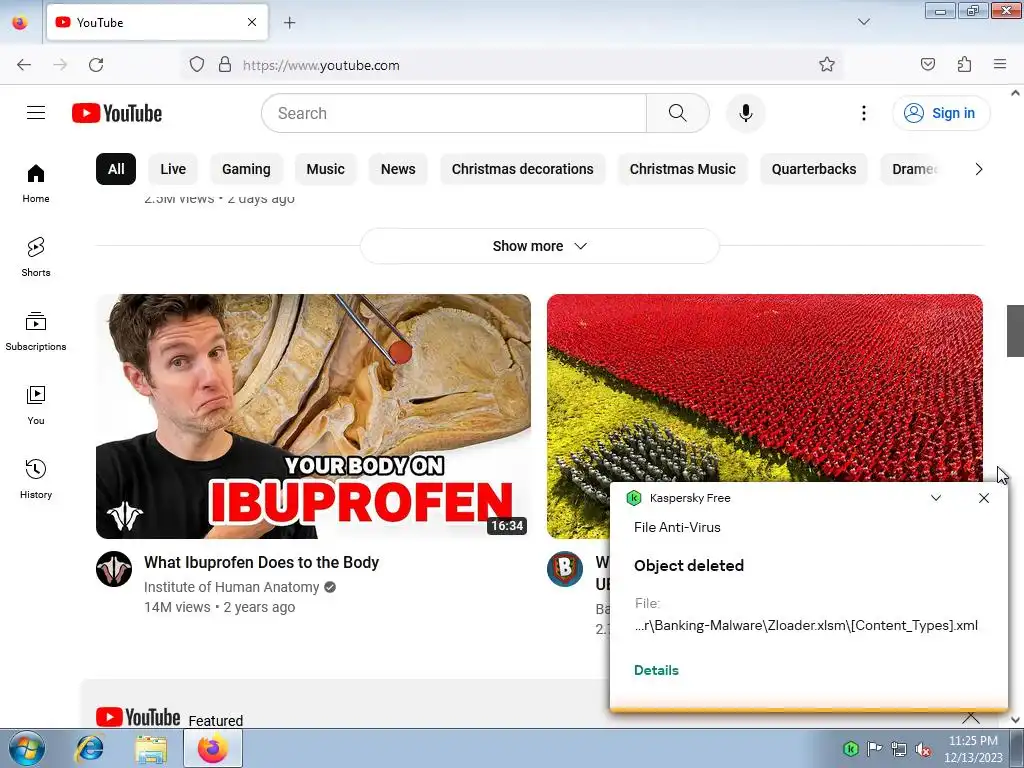The image size is (1024, 768).
Task: Open YouTube settings three-dot menu
Action: [x=863, y=113]
